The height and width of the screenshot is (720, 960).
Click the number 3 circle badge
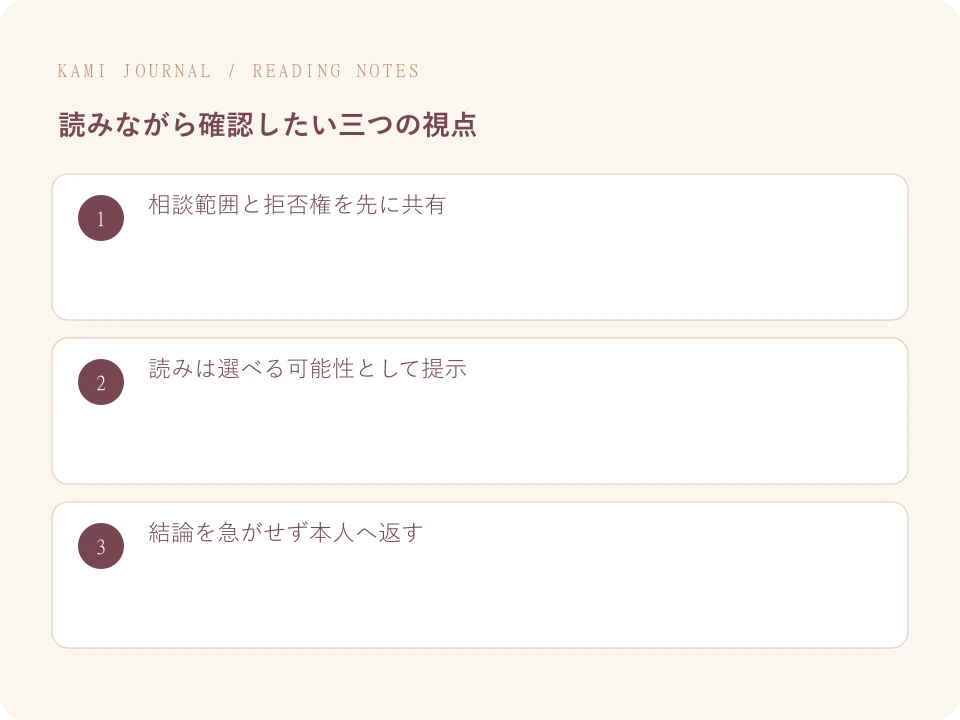point(101,546)
